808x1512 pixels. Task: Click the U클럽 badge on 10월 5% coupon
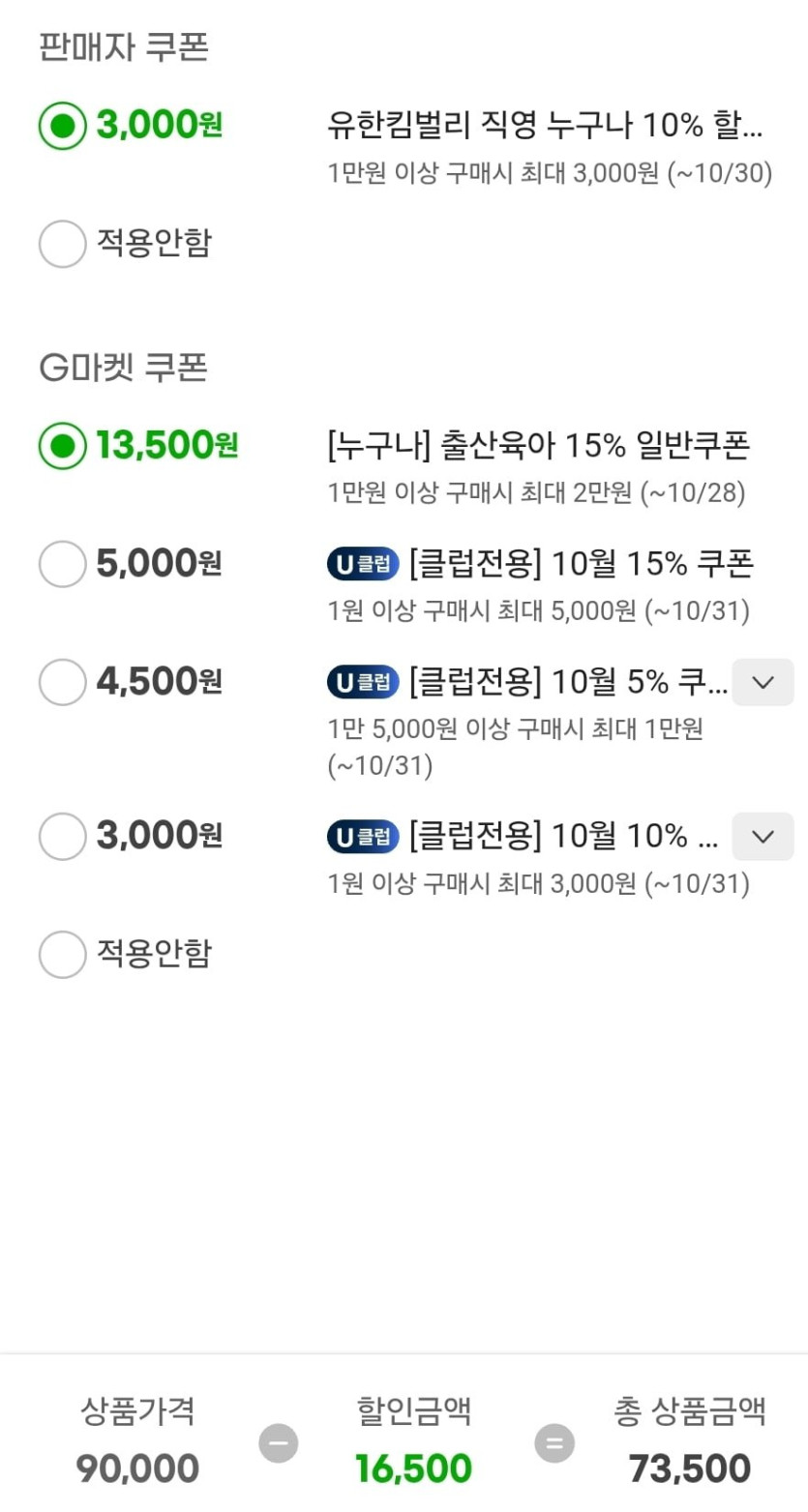point(363,682)
